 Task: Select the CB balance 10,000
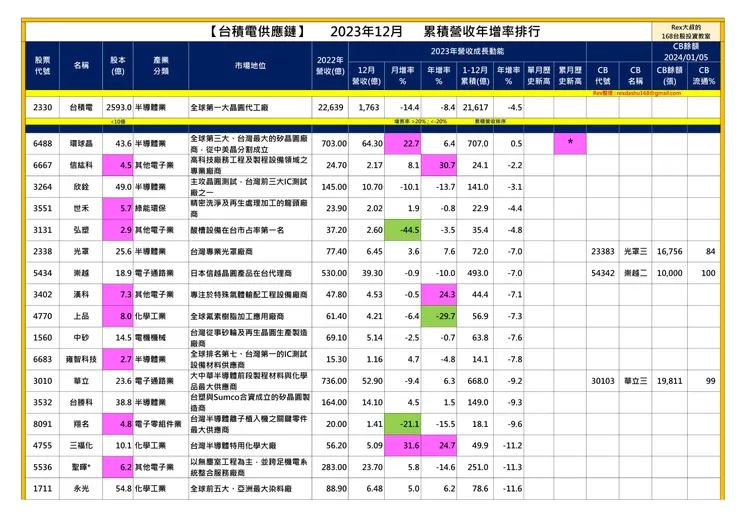pyautogui.click(x=669, y=273)
